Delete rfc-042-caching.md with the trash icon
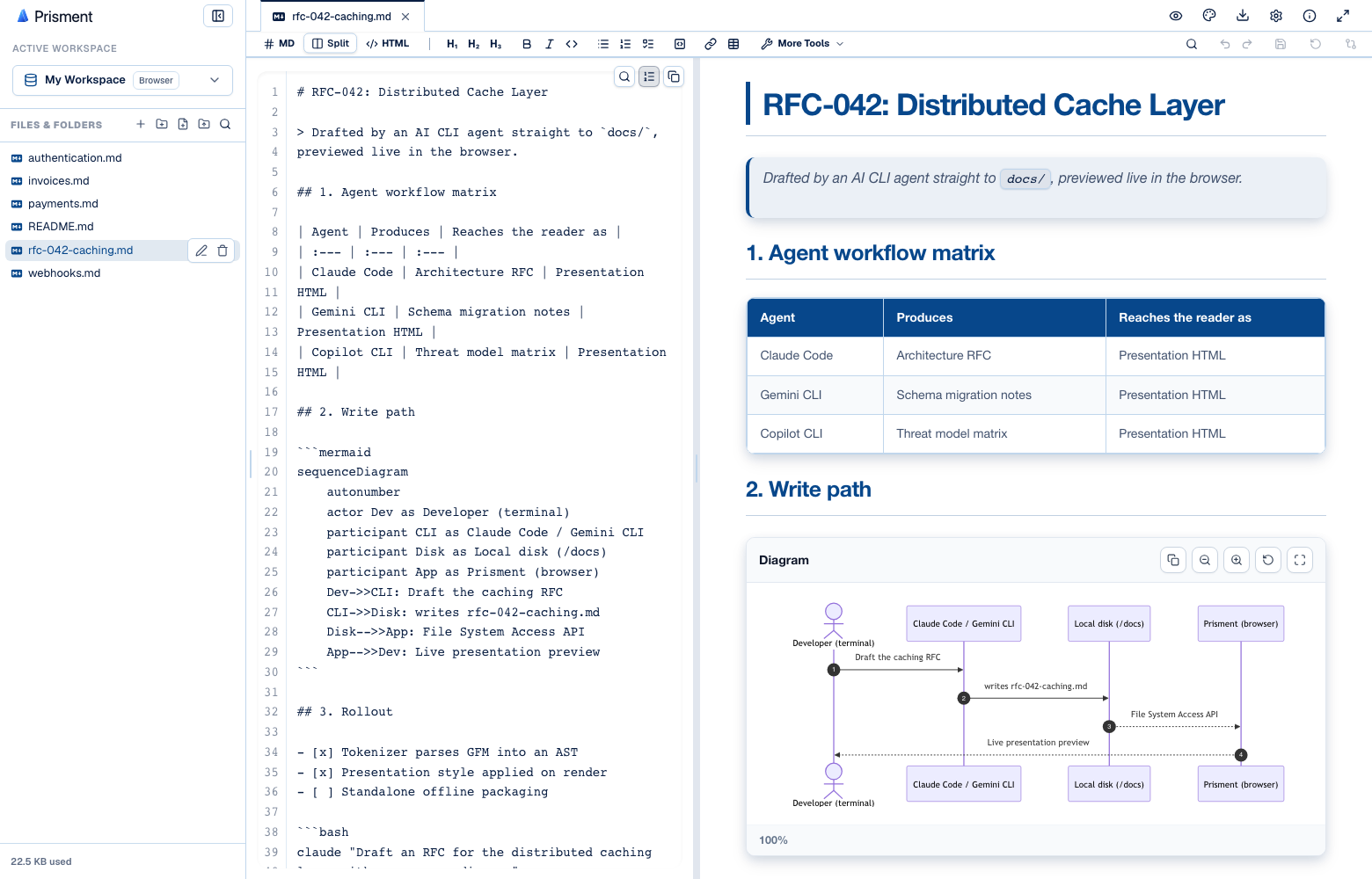The image size is (1372, 879). point(223,251)
